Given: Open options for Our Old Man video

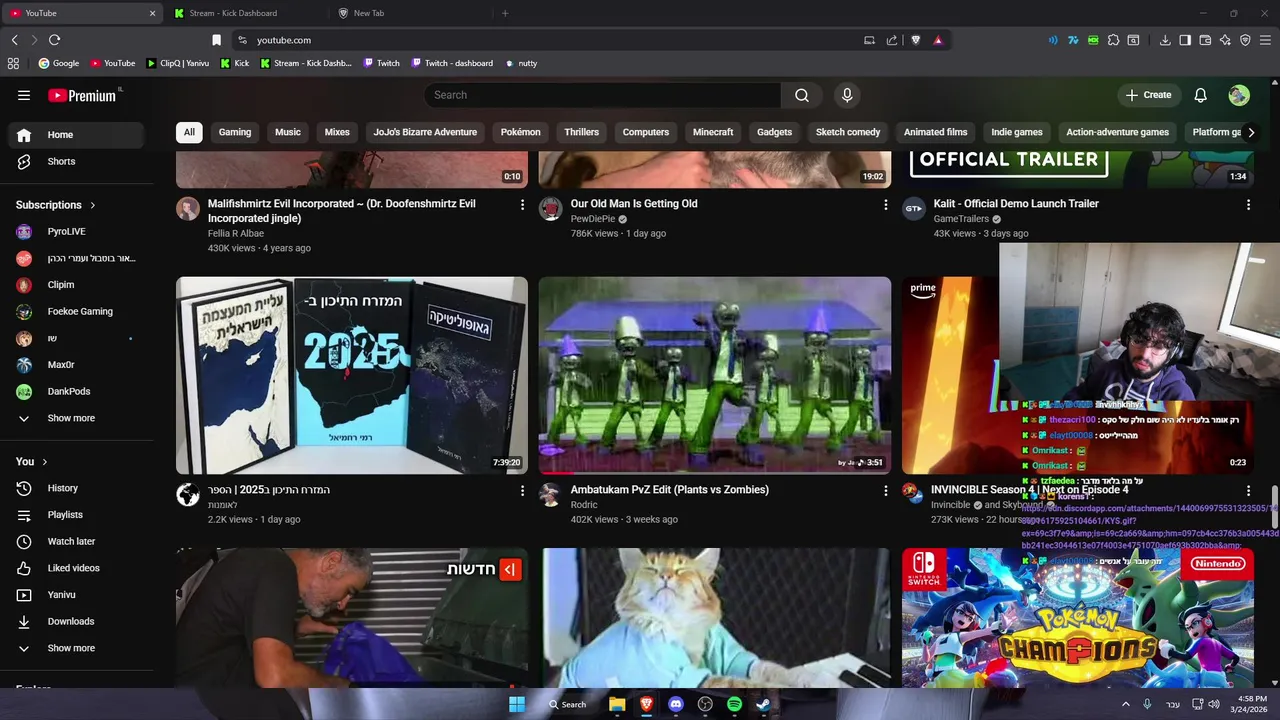Looking at the screenshot, I should click(885, 205).
